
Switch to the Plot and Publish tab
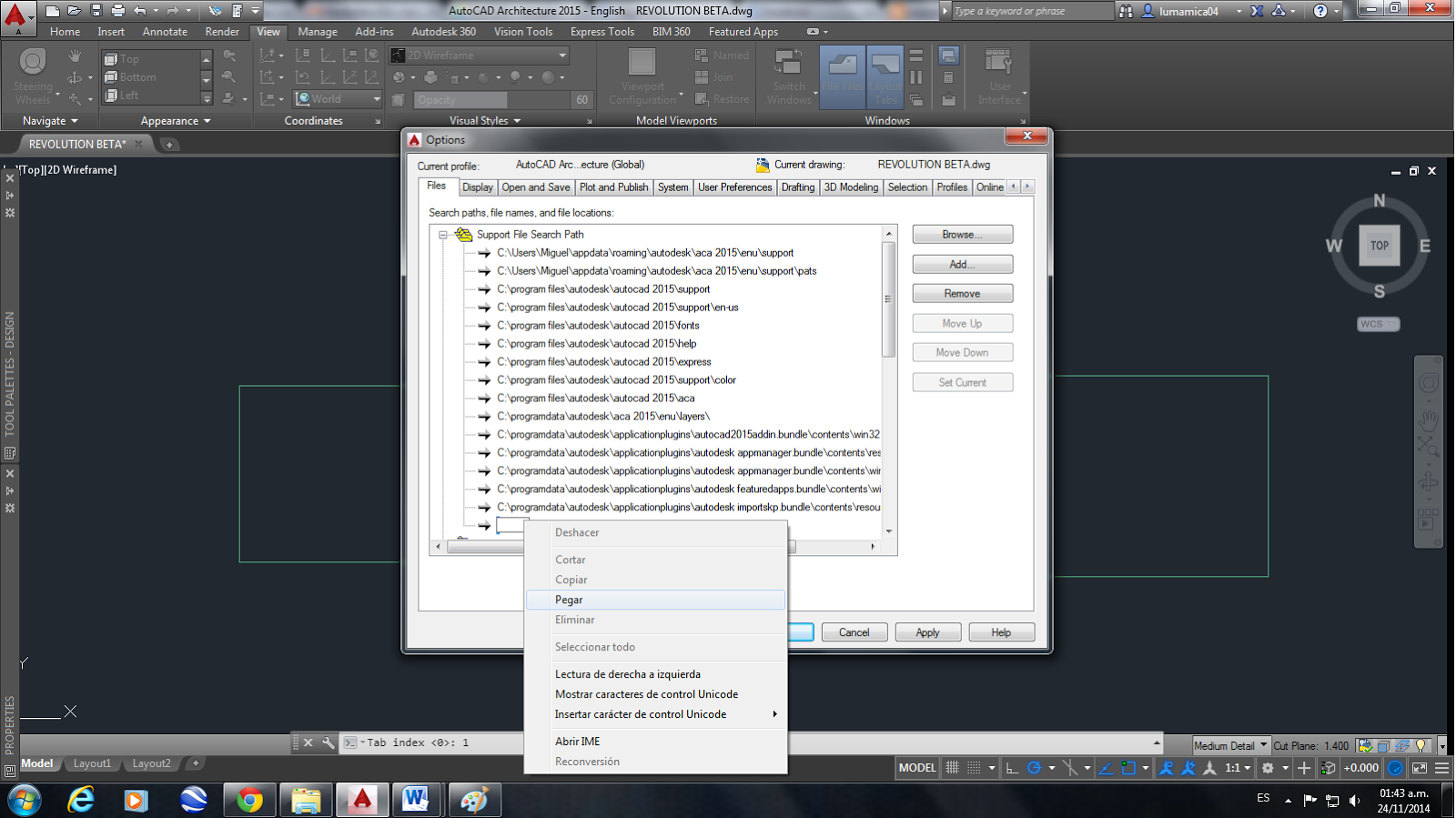click(613, 187)
